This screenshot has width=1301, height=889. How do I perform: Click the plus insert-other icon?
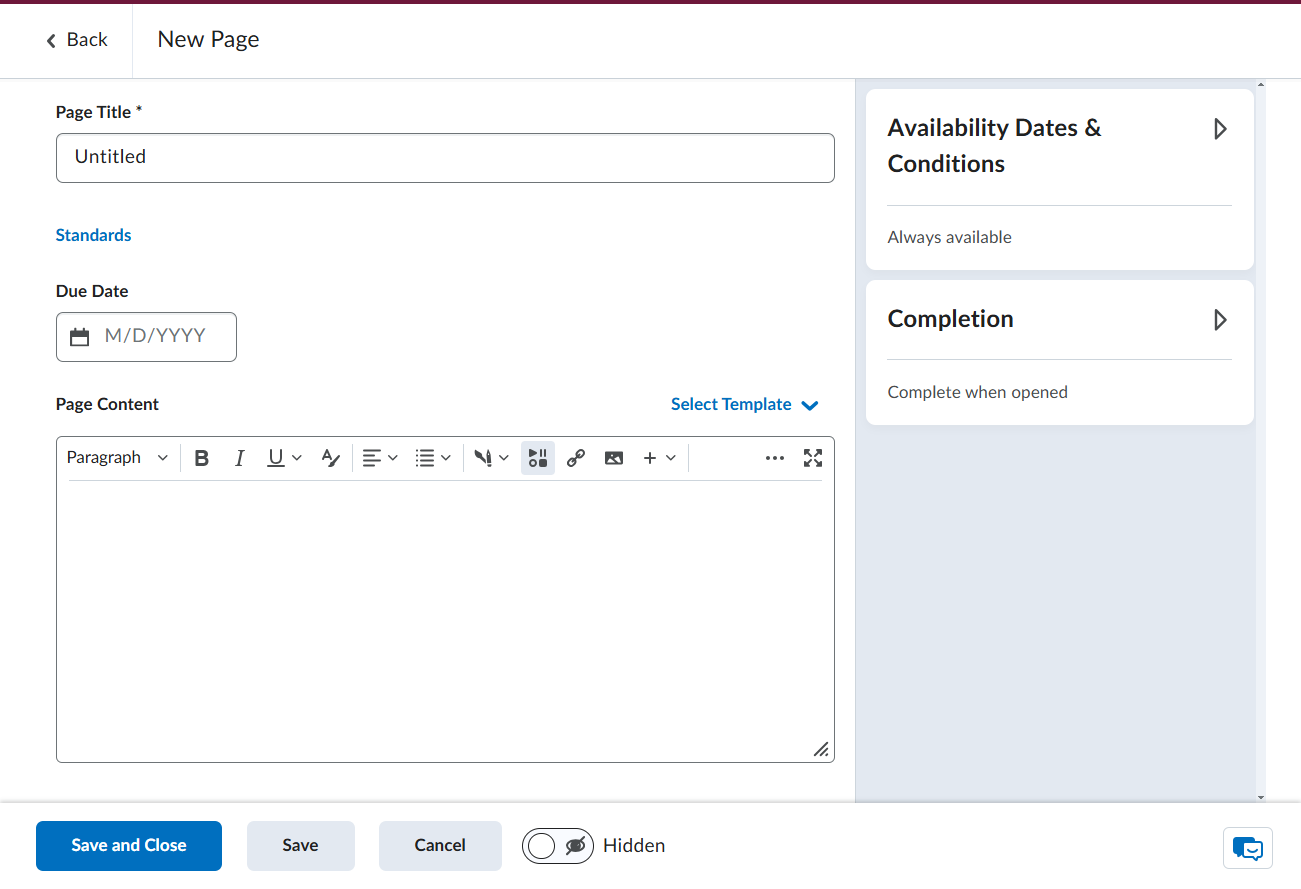(x=650, y=458)
